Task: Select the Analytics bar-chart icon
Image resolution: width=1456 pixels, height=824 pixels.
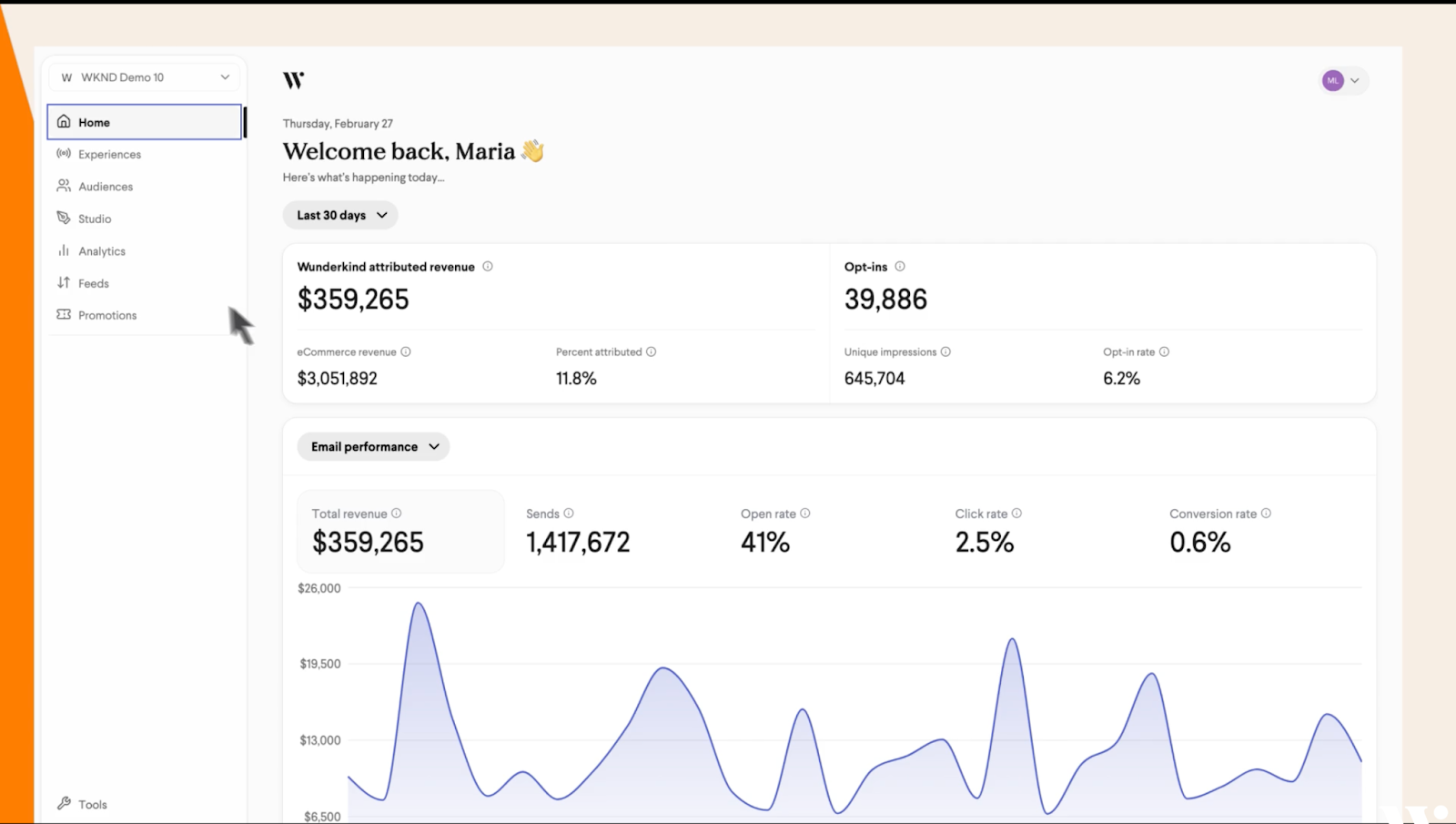Action: tap(63, 250)
